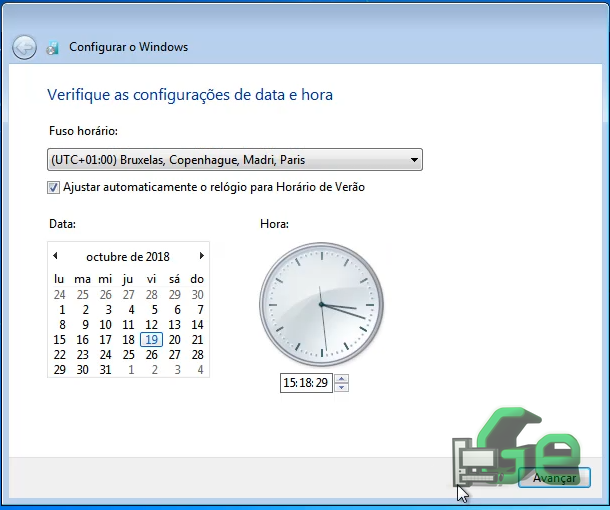Select day 1 of octubre

click(62, 310)
